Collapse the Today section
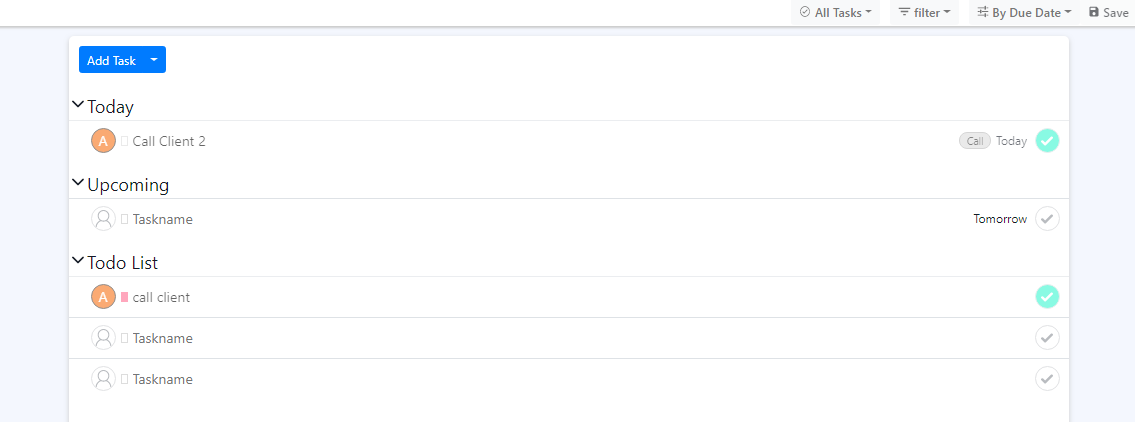Viewport: 1135px width, 422px height. [x=78, y=105]
